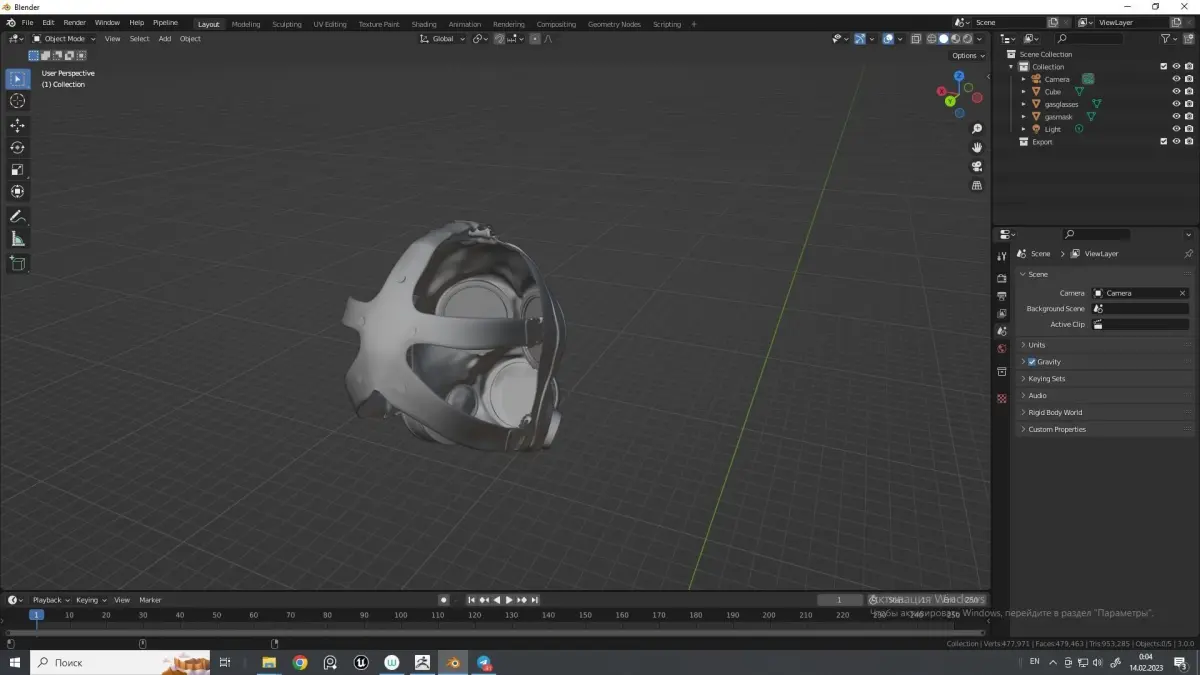Toggle X-ray view in viewport header
Viewport: 1200px width, 675px height.
pos(914,39)
